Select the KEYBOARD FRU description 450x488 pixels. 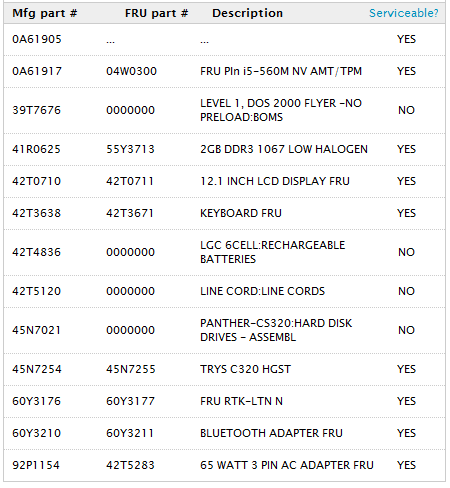coord(241,213)
